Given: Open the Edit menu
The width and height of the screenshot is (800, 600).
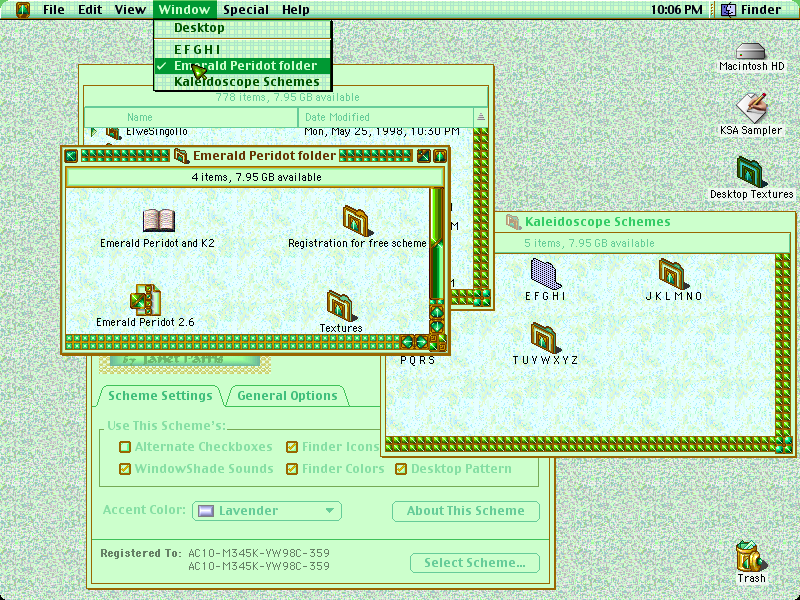Looking at the screenshot, I should tap(90, 10).
